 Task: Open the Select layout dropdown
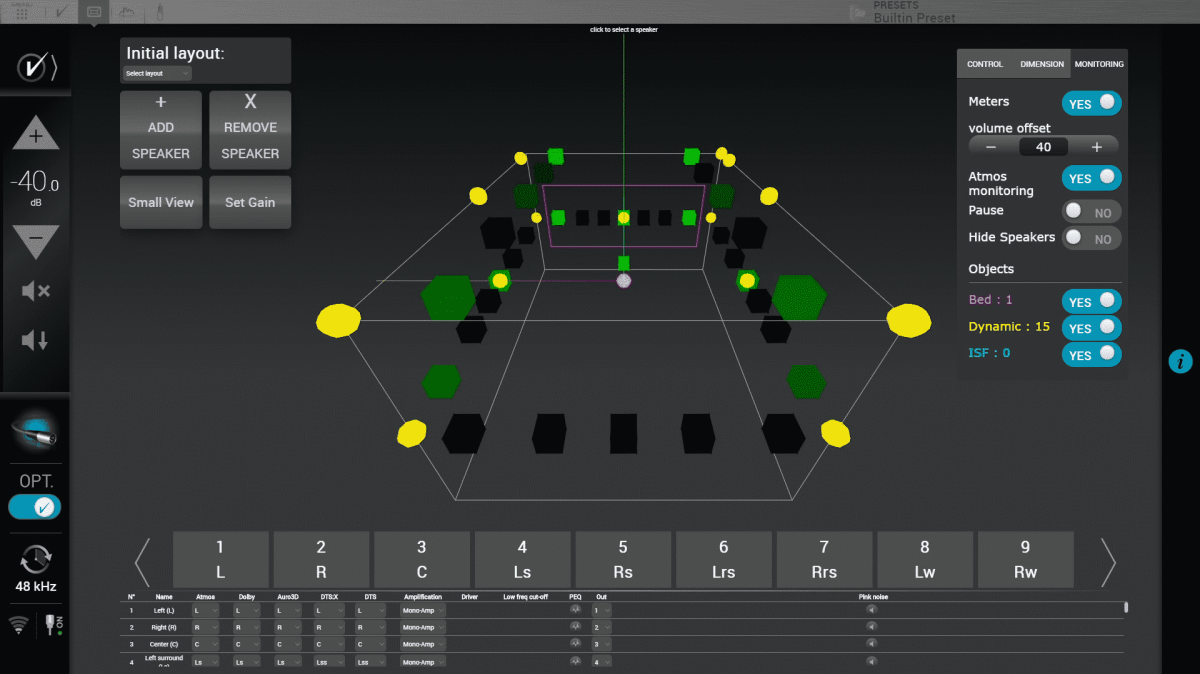(157, 73)
